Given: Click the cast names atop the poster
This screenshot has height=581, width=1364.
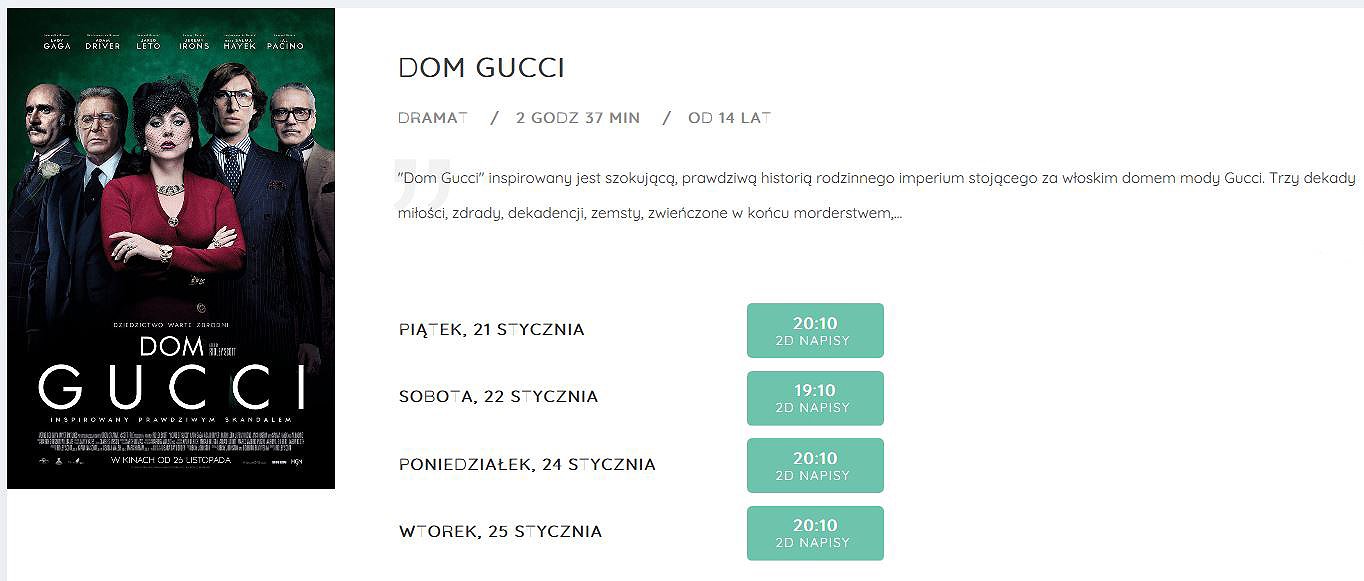Looking at the screenshot, I should (174, 44).
